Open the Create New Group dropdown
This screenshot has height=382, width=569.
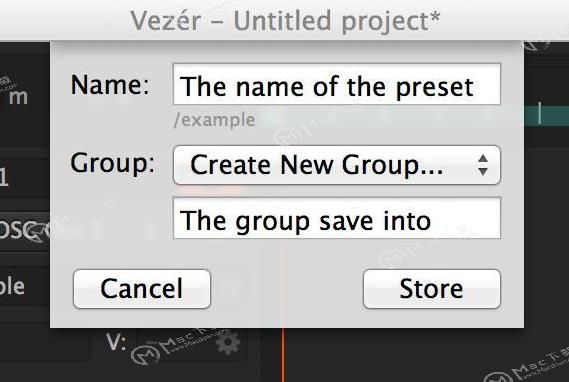click(x=337, y=165)
